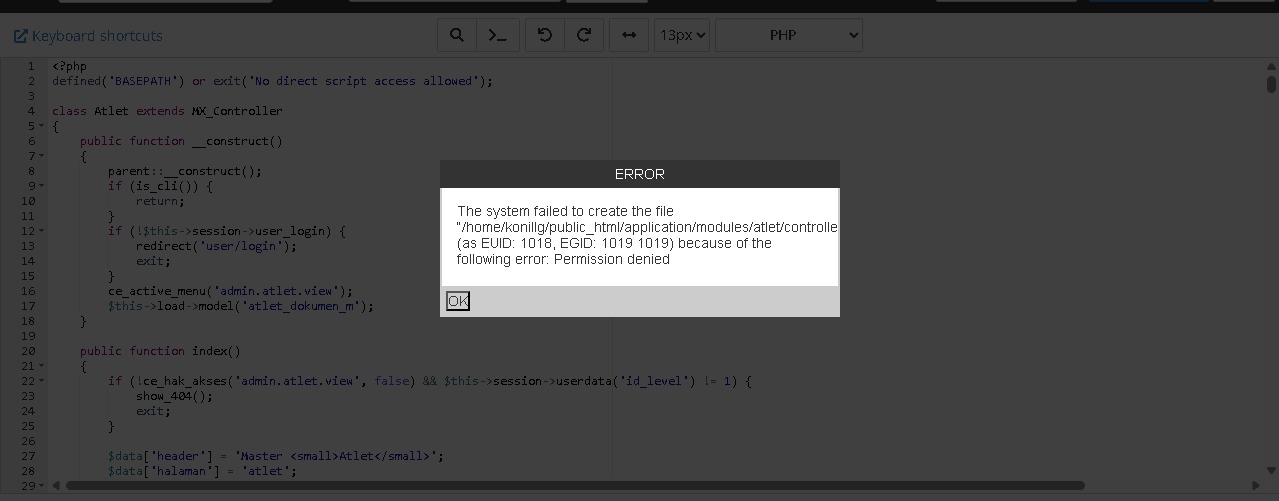The height and width of the screenshot is (501, 1279).
Task: Click line number 17 in the gutter
Action: (28, 306)
